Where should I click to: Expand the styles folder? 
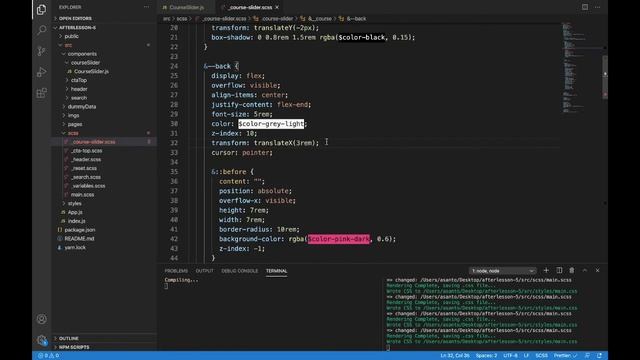click(74, 203)
